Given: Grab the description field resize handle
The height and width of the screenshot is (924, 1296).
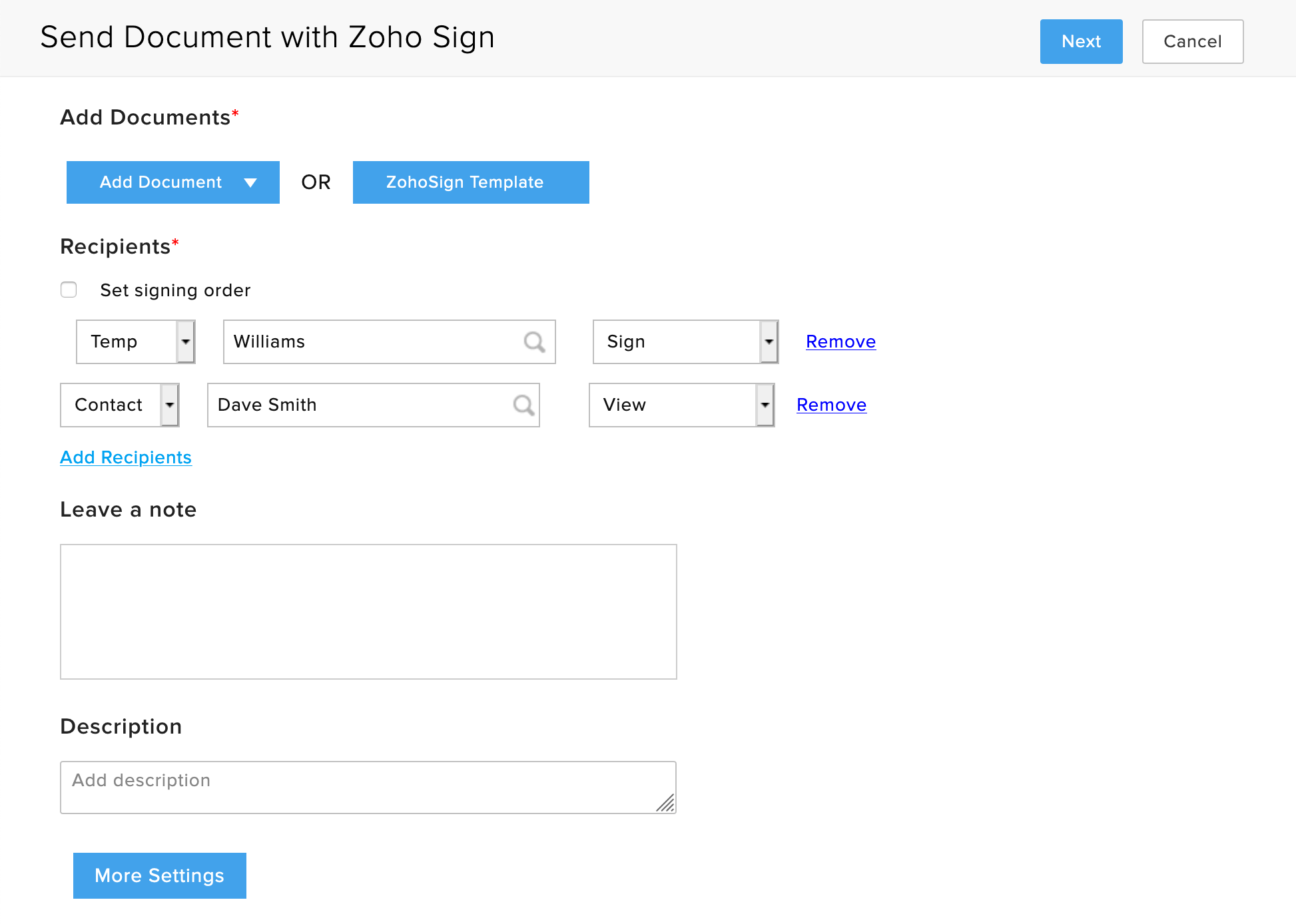Looking at the screenshot, I should 667,804.
